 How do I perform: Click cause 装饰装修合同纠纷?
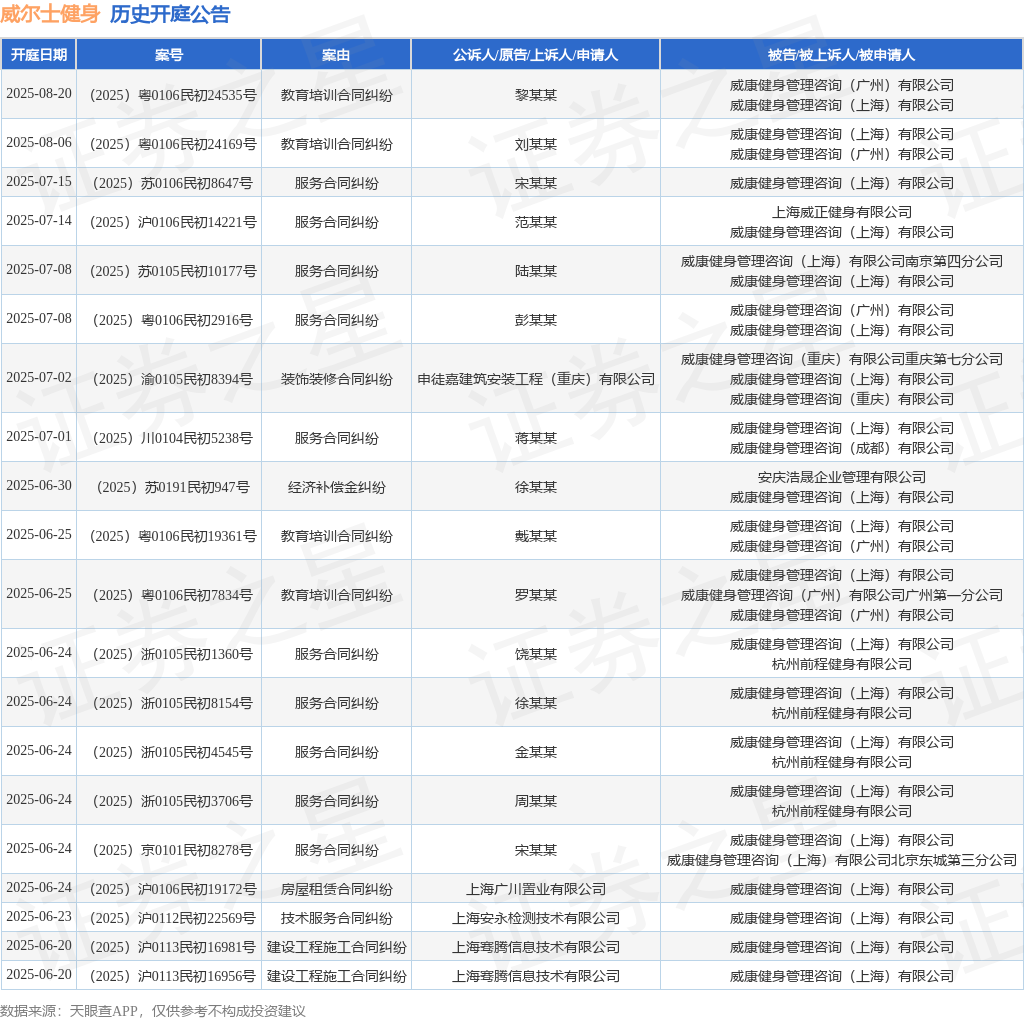pyautogui.click(x=336, y=379)
